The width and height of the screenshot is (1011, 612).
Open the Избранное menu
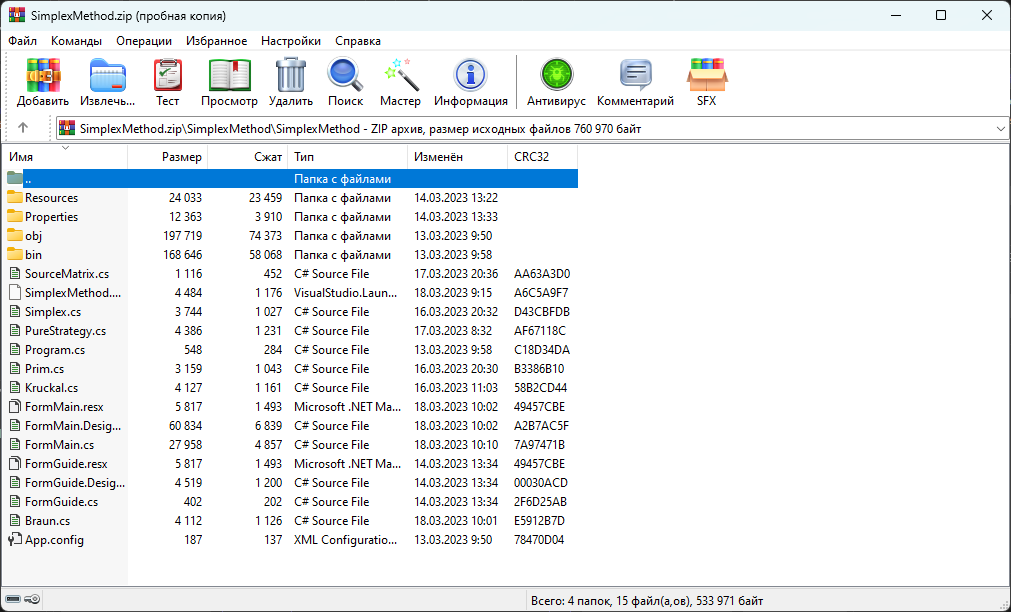(216, 41)
